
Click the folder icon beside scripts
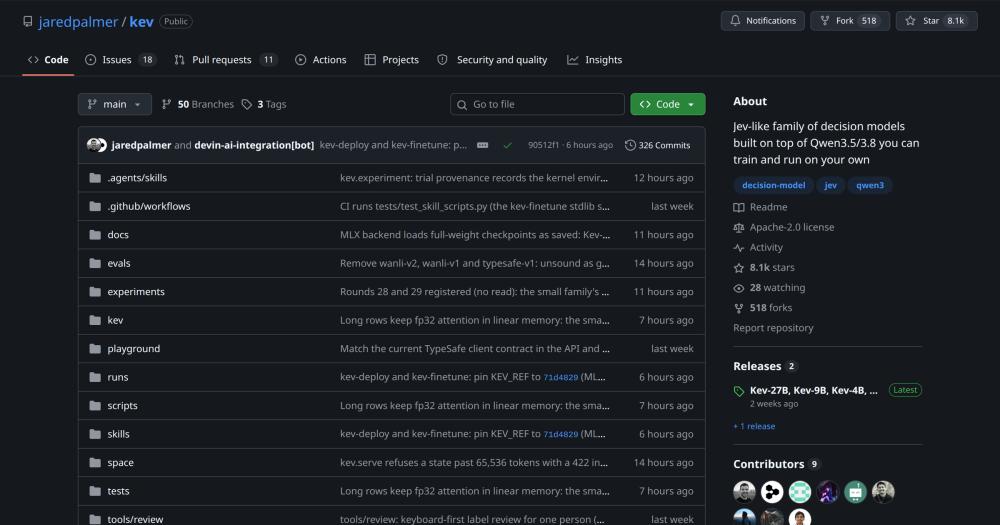(95, 406)
